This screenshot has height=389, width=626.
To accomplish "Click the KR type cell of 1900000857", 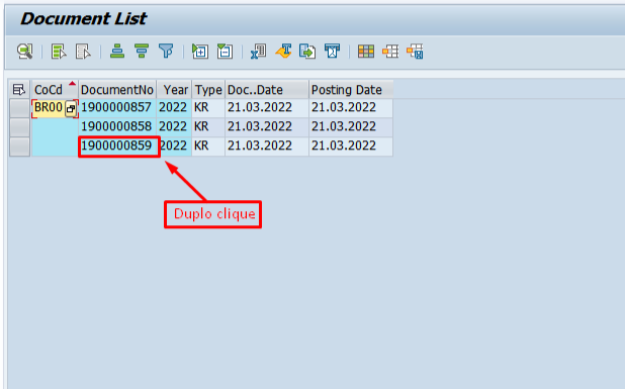I will (208, 107).
